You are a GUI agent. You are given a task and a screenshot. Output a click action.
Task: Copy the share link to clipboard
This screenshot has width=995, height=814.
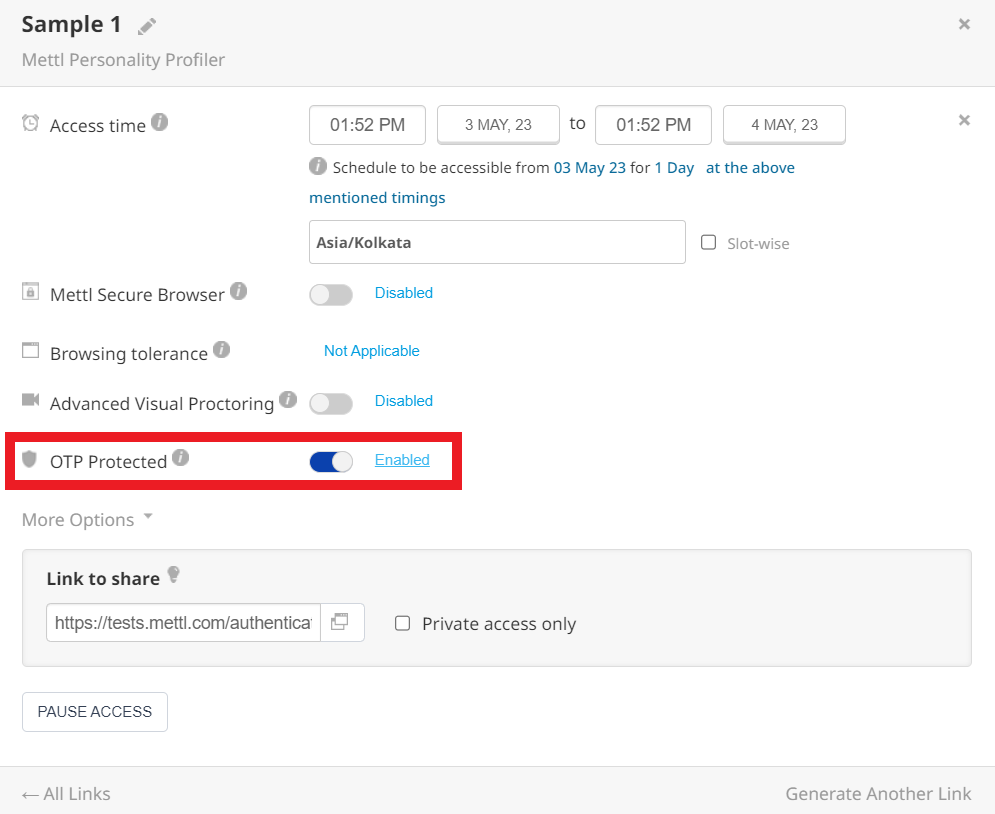342,622
